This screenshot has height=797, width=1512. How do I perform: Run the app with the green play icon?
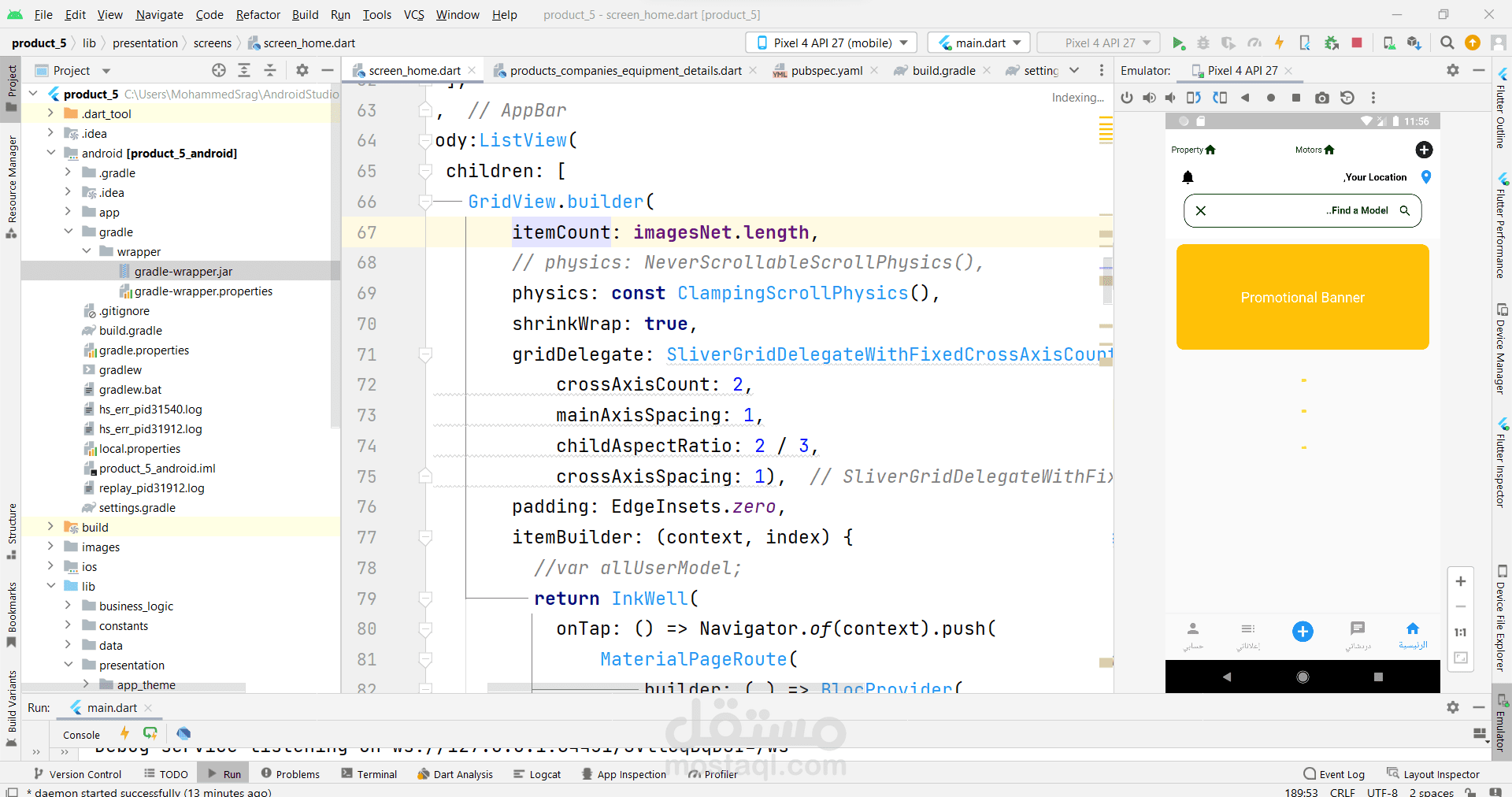click(1178, 43)
